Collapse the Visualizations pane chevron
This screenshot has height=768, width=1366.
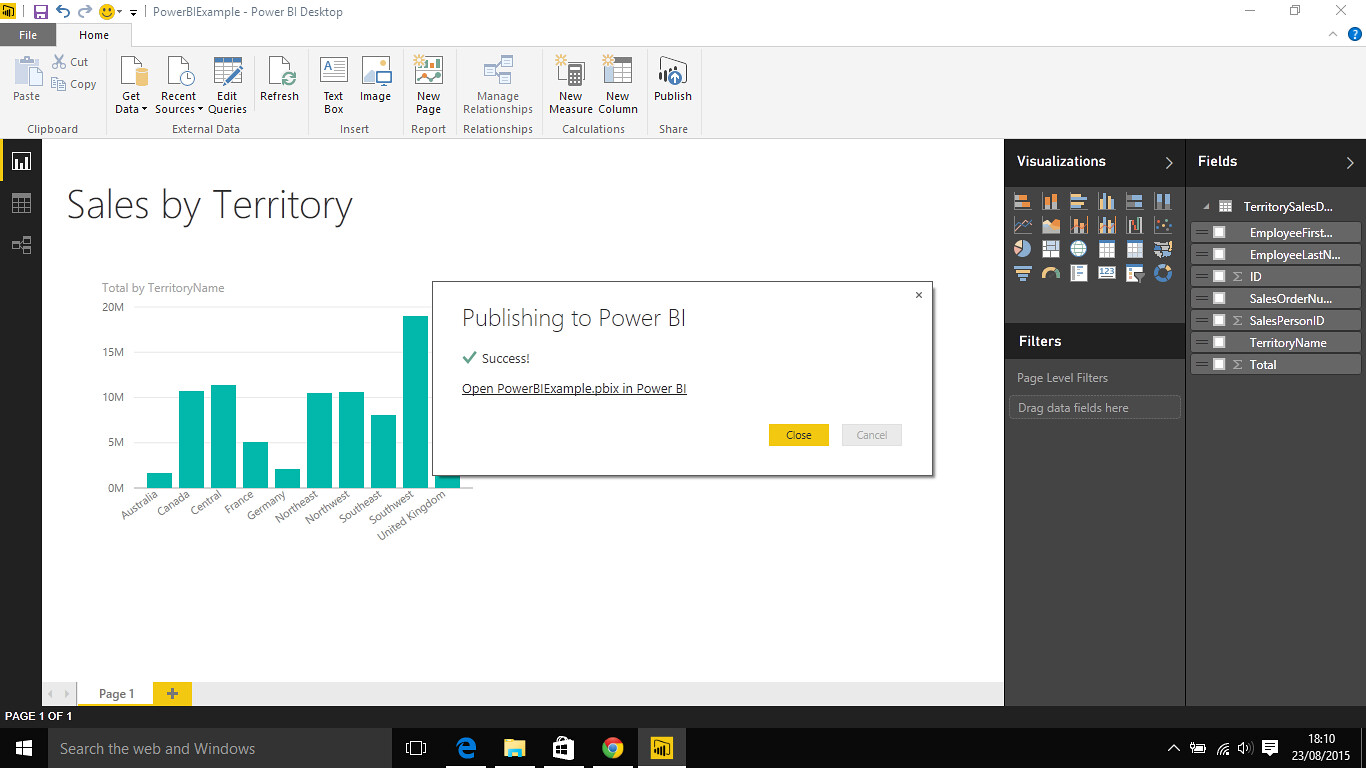pyautogui.click(x=1169, y=162)
